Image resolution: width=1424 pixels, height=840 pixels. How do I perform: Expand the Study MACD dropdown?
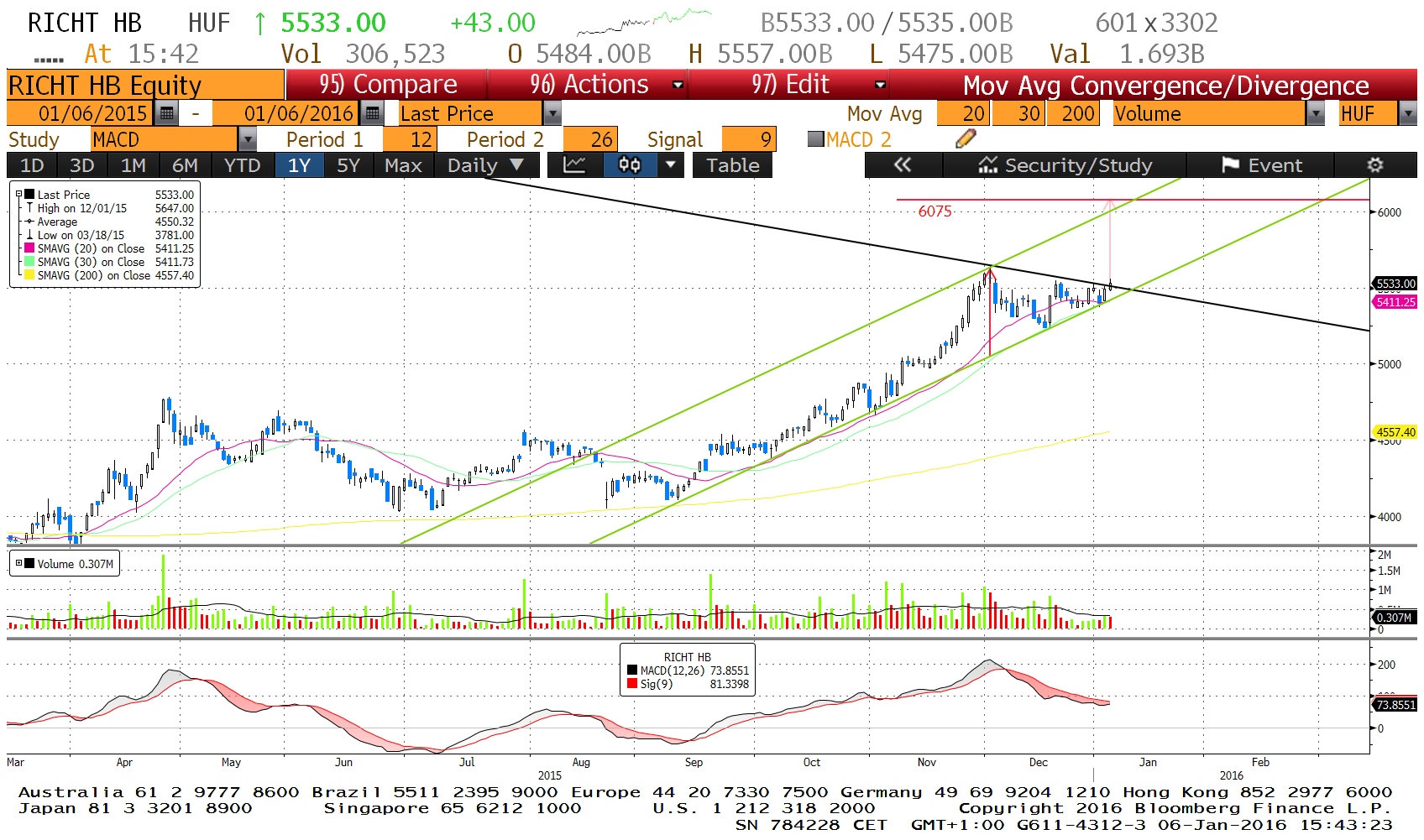tap(248, 139)
